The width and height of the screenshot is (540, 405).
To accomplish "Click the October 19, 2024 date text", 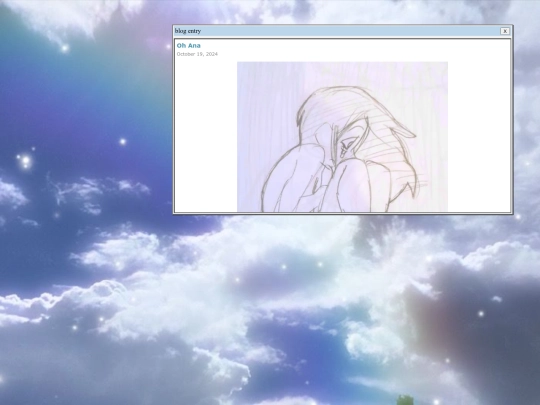I will point(197,54).
